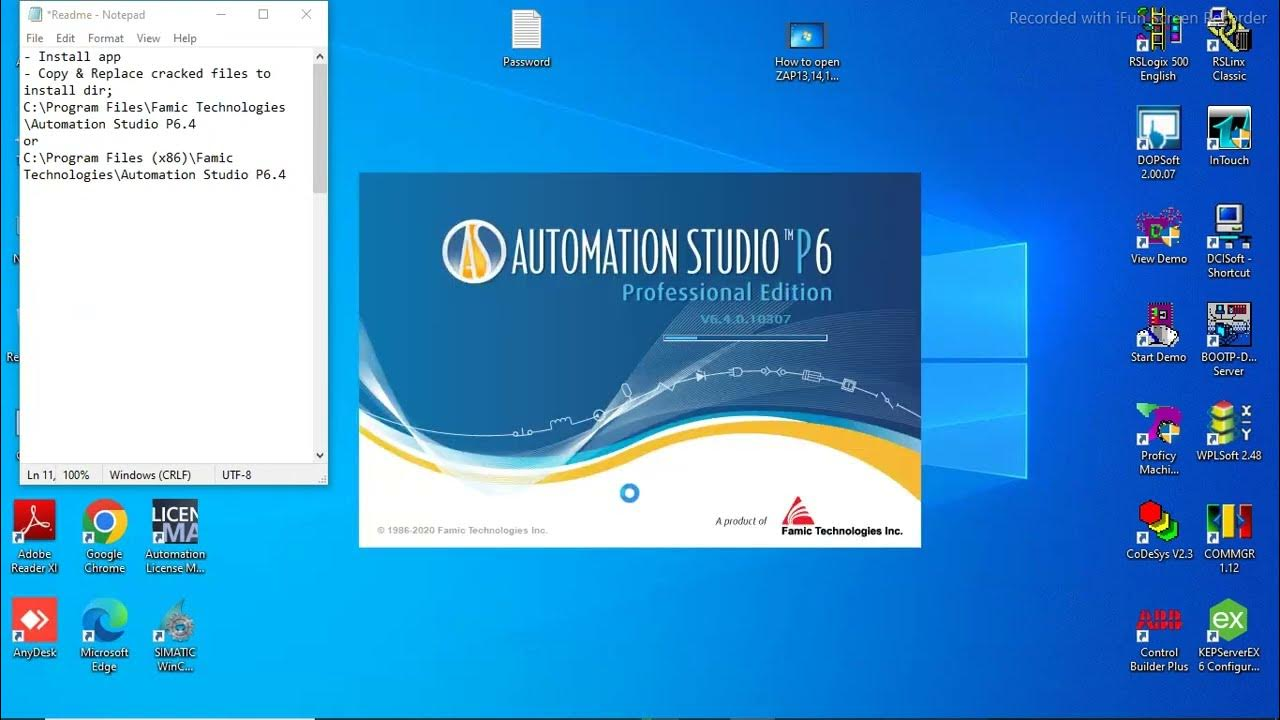The height and width of the screenshot is (720, 1280).
Task: Open Notepad Edit menu
Action: tap(66, 38)
